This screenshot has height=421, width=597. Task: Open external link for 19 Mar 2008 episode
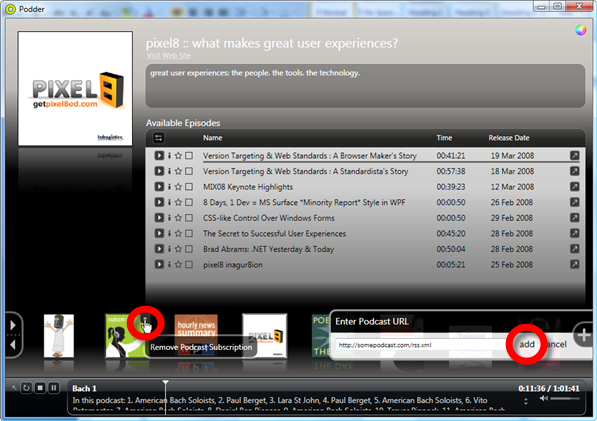click(x=575, y=155)
